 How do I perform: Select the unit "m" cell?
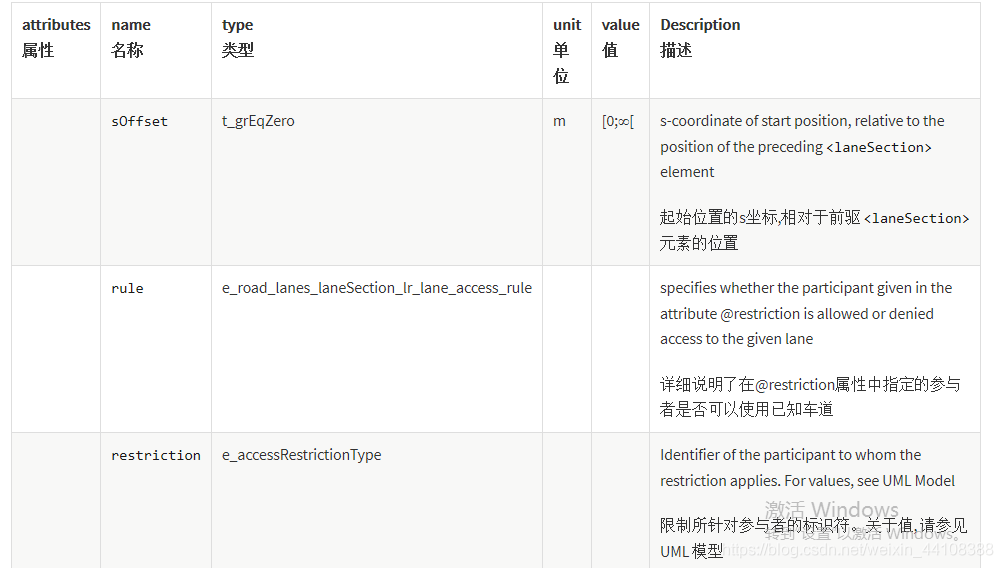coord(559,121)
